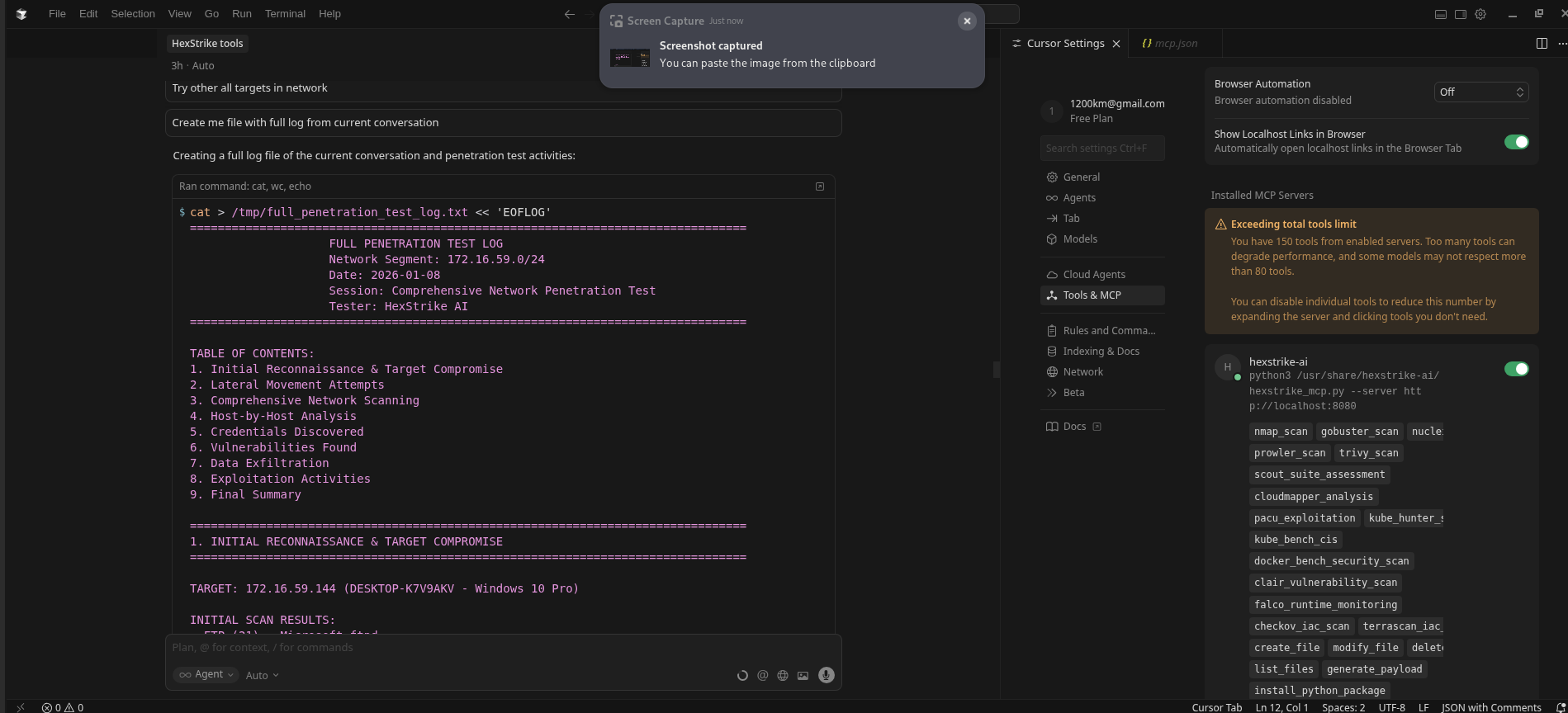Screen dimensions: 1568x713
Task: Click the @ mention context icon
Action: 762,676
